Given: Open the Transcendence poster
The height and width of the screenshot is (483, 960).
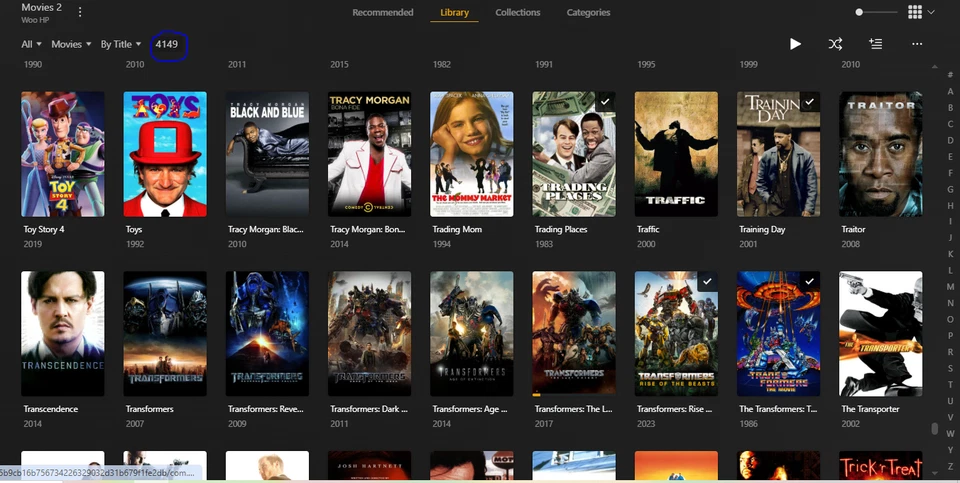Looking at the screenshot, I should [x=62, y=334].
